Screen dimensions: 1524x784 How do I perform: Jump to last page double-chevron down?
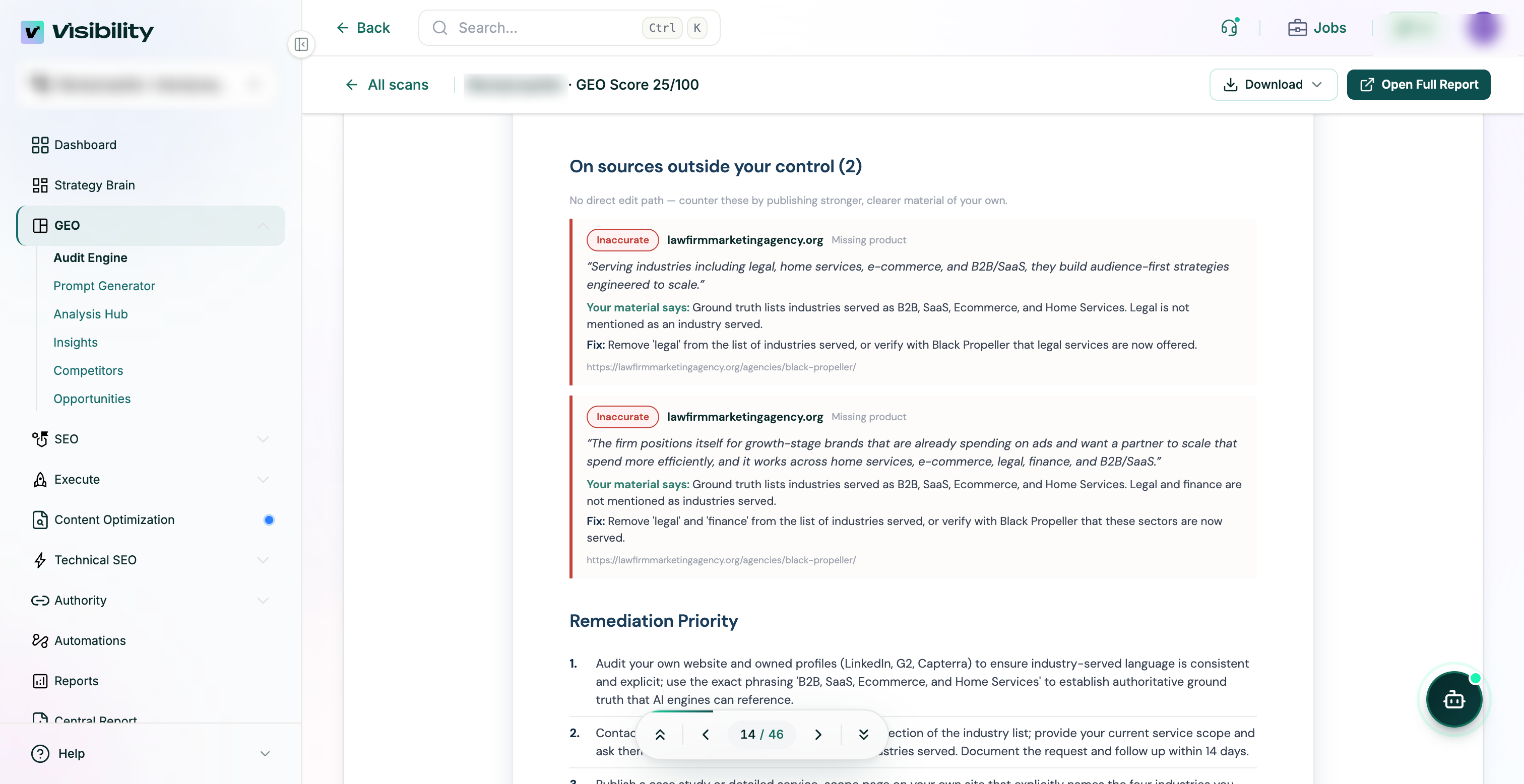(x=864, y=734)
